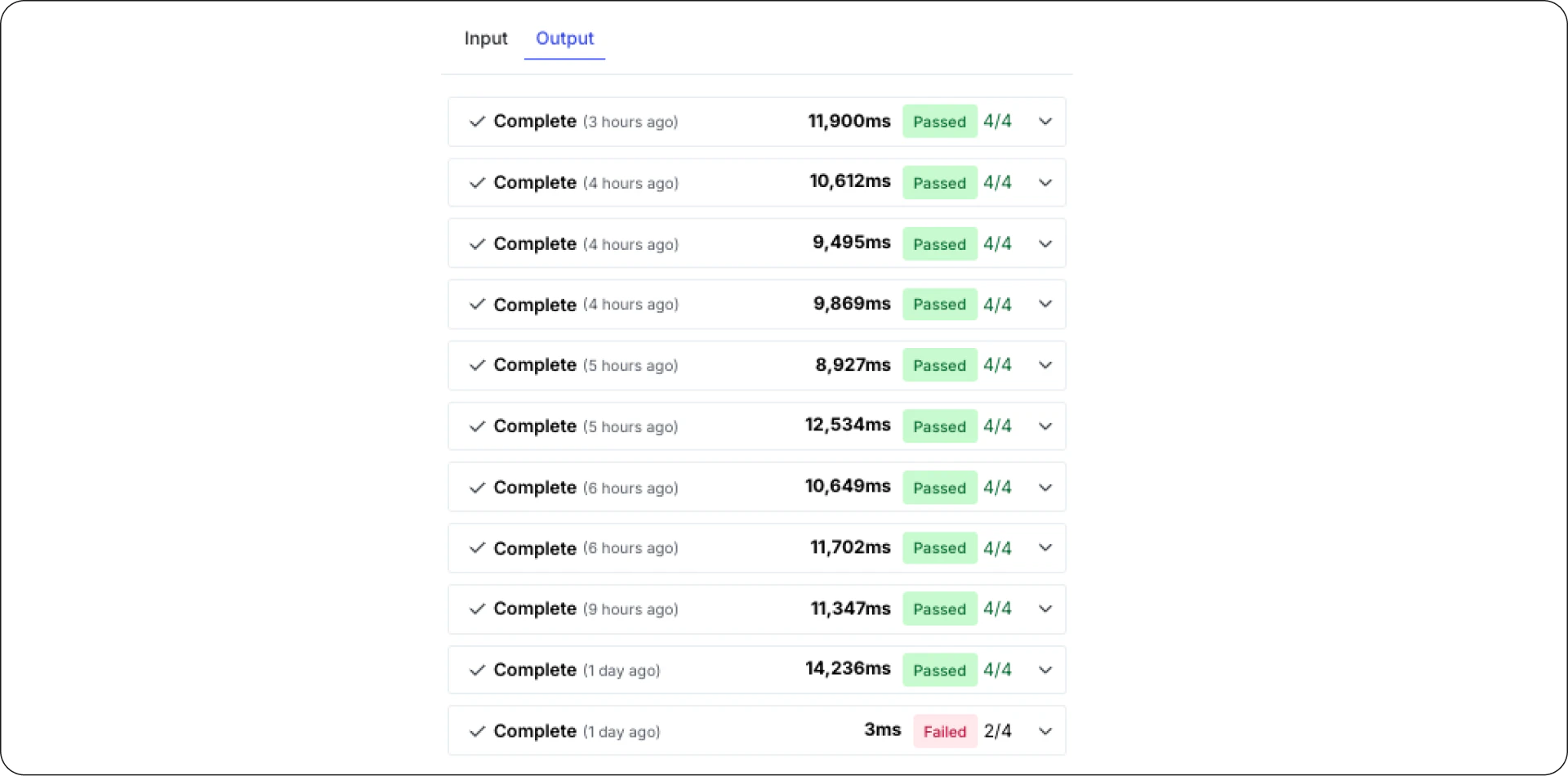Expand the 9,495ms run details
Viewport: 1568px width, 776px height.
(1045, 244)
